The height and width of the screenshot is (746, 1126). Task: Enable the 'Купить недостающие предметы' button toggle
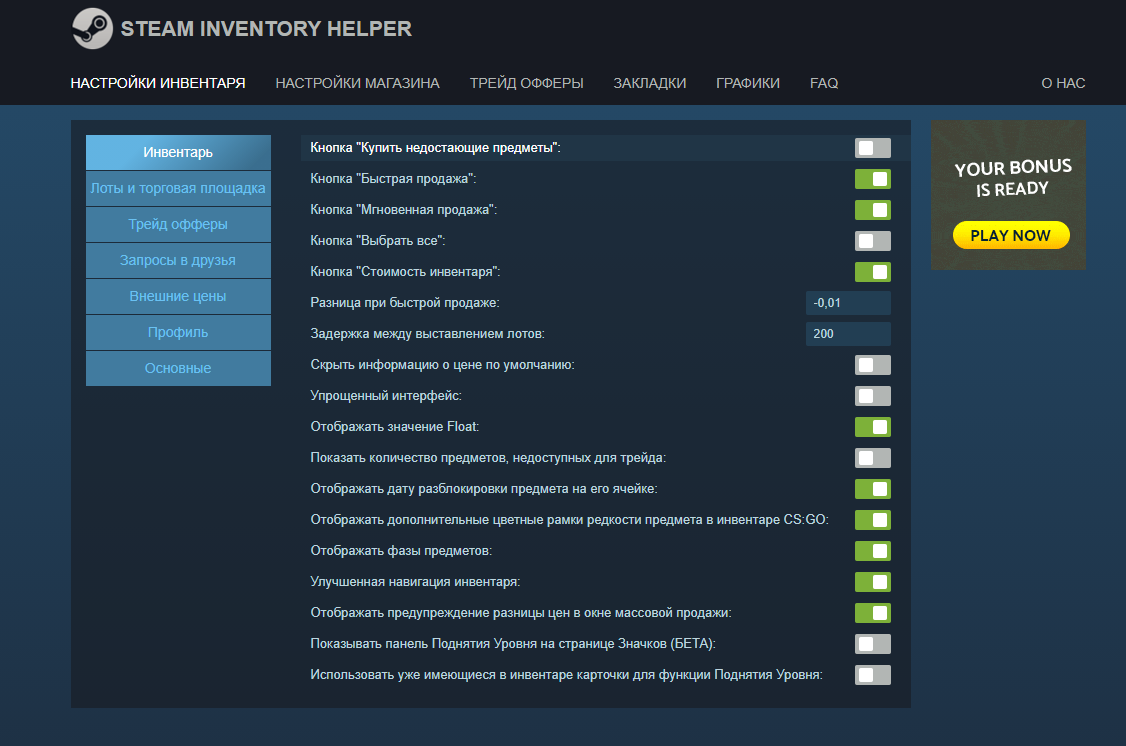(x=873, y=148)
